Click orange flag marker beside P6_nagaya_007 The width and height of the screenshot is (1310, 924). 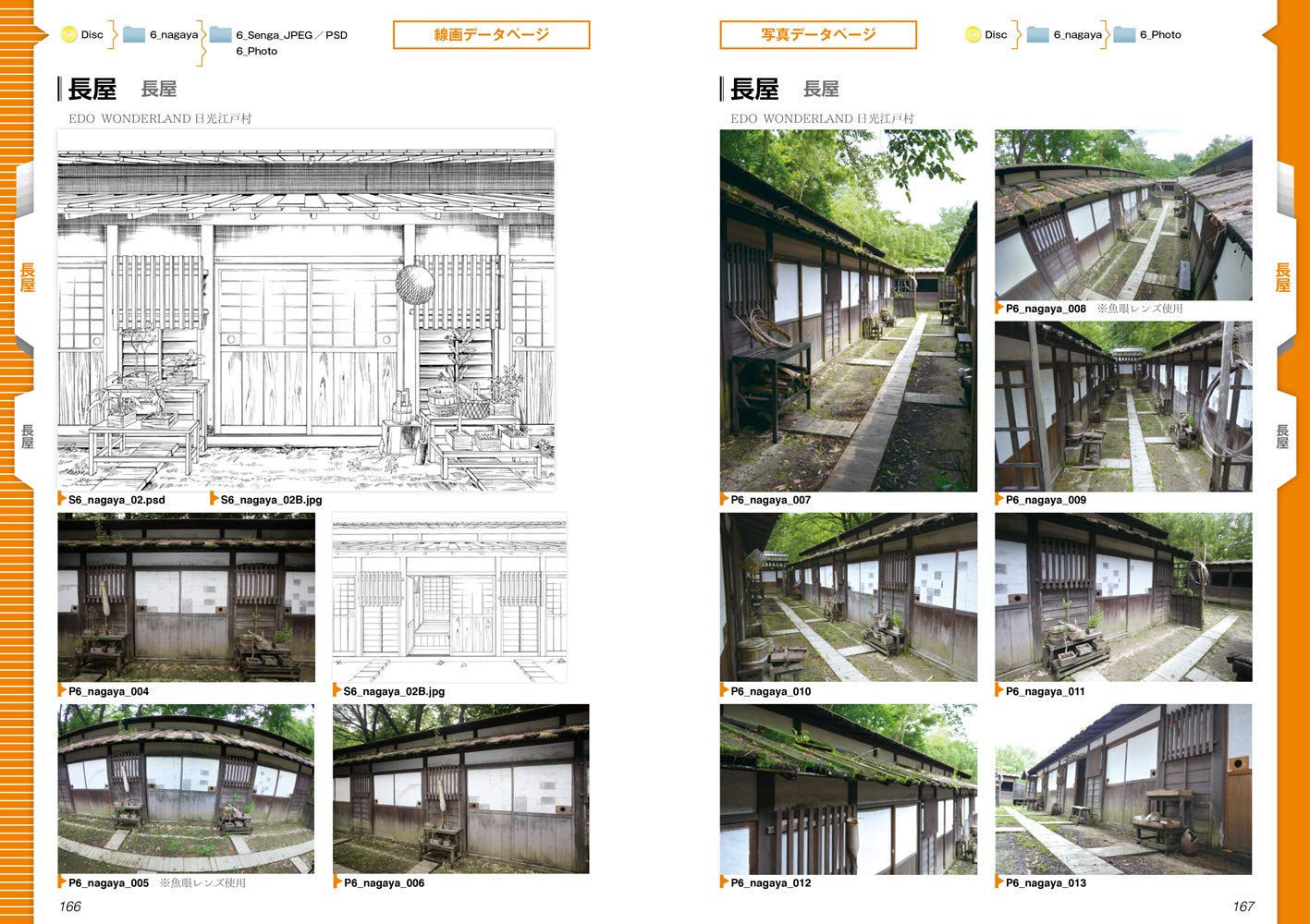[x=724, y=499]
